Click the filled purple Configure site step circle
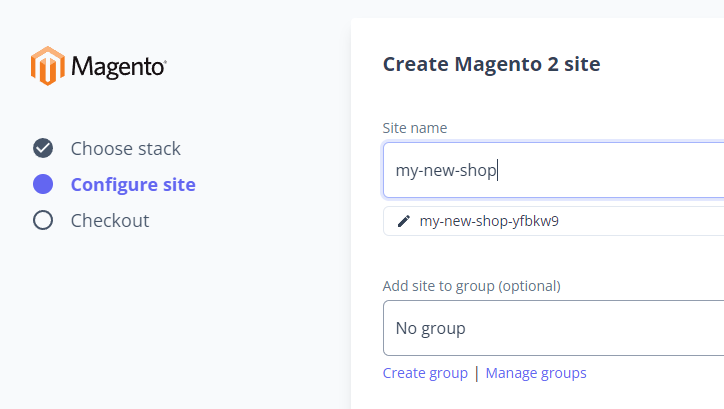Image resolution: width=724 pixels, height=409 pixels. (43, 184)
